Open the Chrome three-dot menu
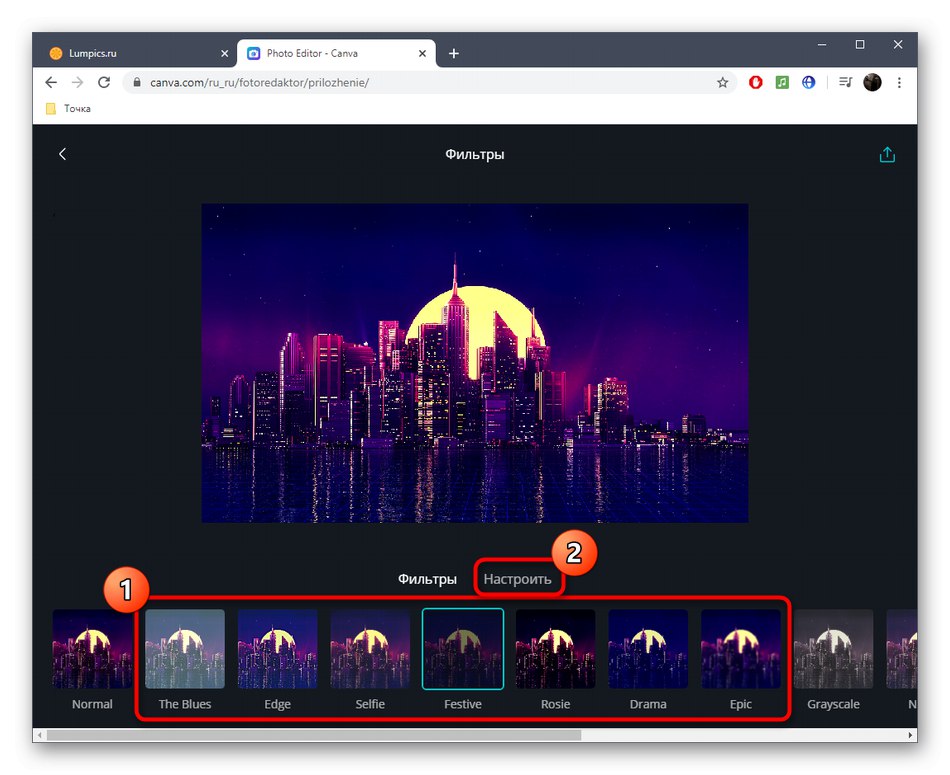The height and width of the screenshot is (775, 950). click(899, 82)
